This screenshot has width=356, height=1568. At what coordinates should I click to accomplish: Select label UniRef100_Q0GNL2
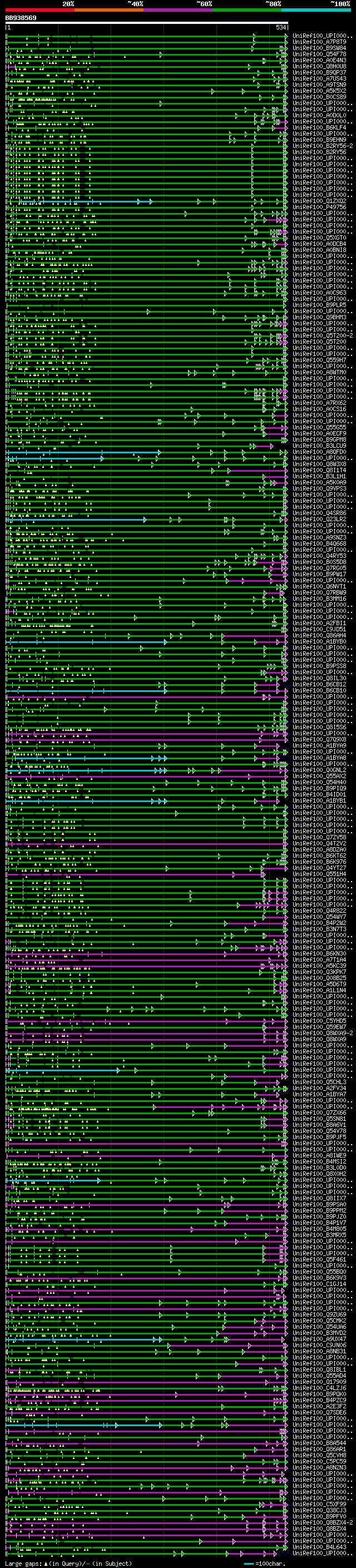319,770
